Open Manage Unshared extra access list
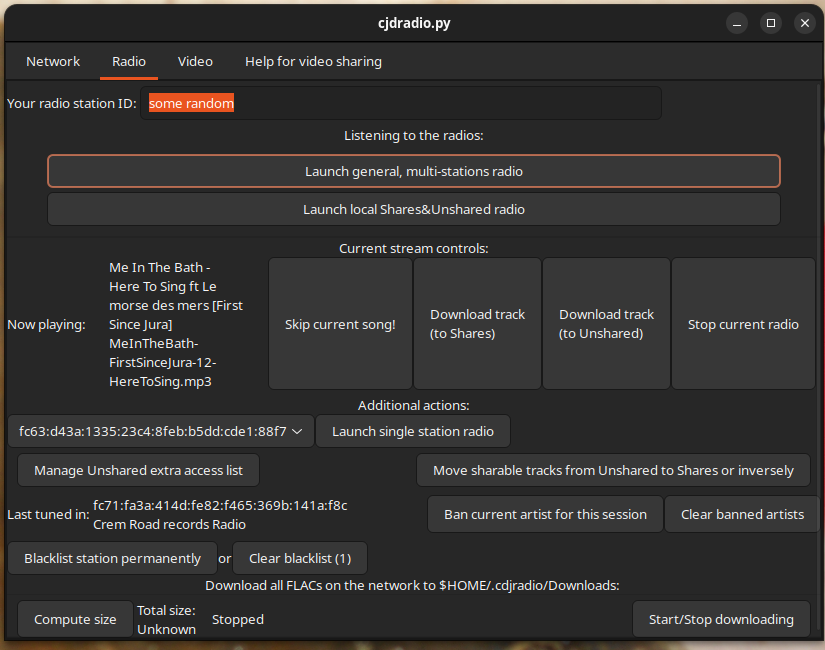Viewport: 825px width, 650px height. click(138, 470)
